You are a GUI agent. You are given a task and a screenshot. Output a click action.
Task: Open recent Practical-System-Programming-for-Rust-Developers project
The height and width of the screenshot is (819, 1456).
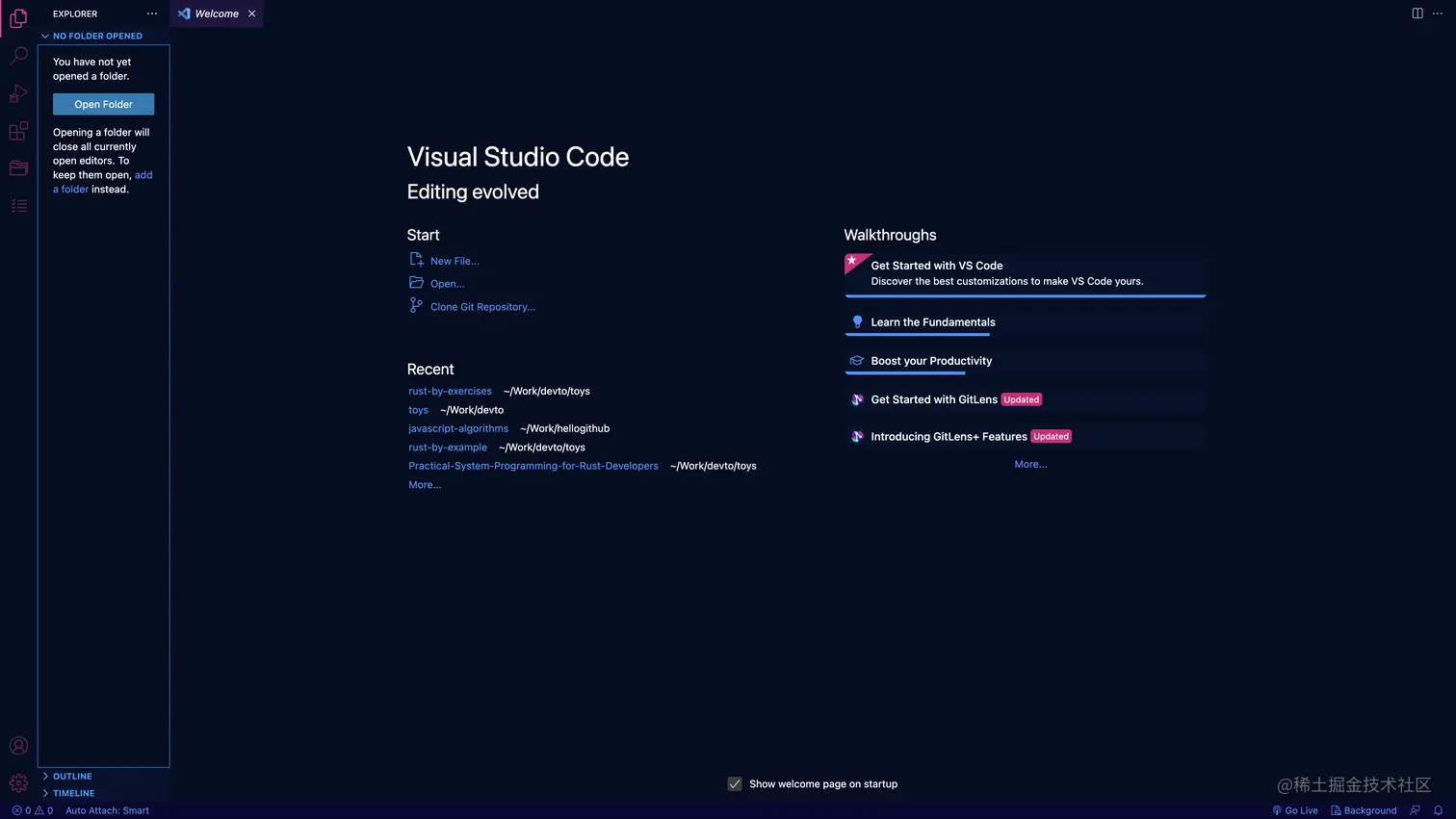coord(533,466)
